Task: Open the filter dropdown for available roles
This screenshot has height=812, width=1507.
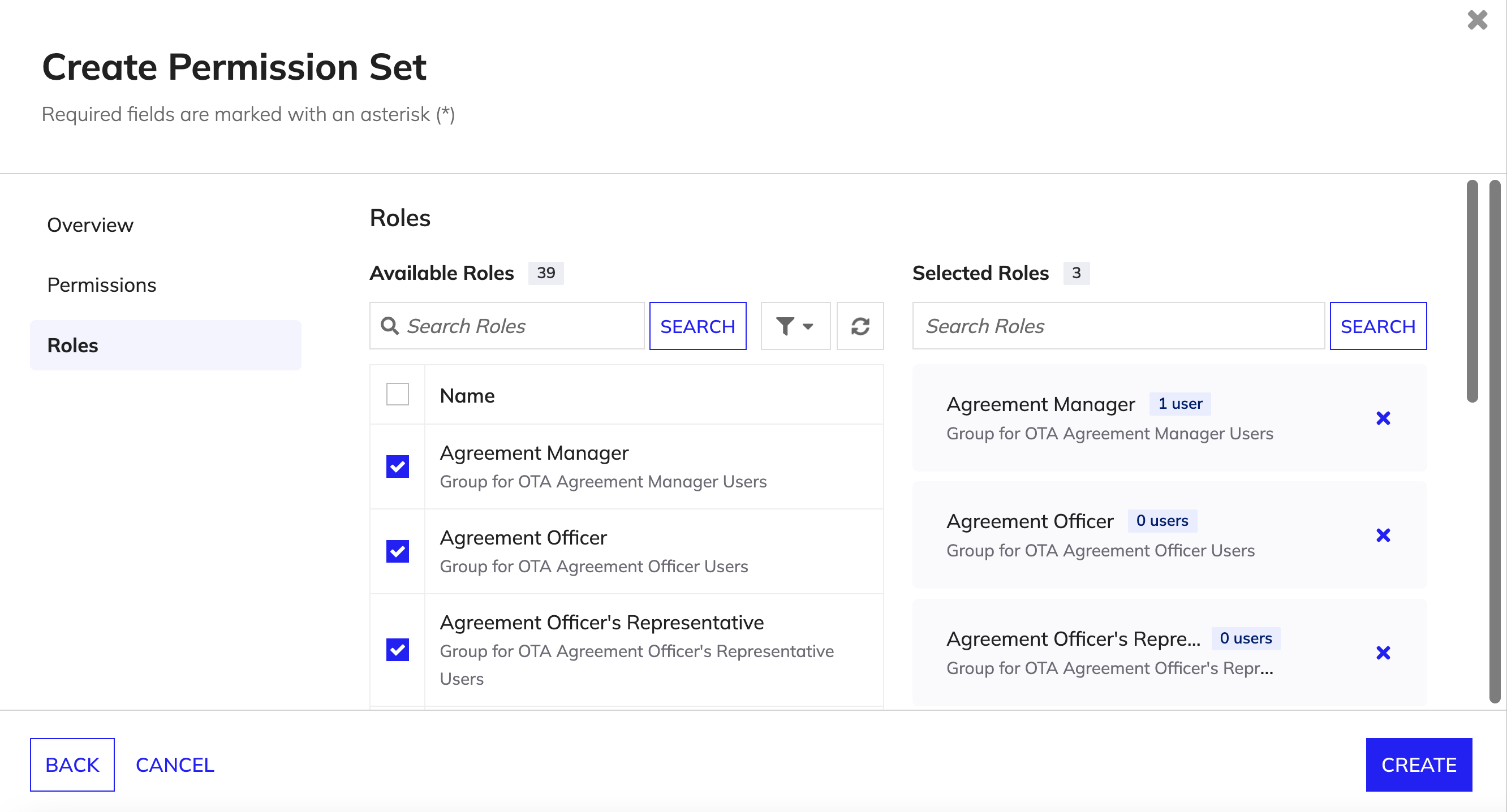Action: pyautogui.click(x=795, y=326)
